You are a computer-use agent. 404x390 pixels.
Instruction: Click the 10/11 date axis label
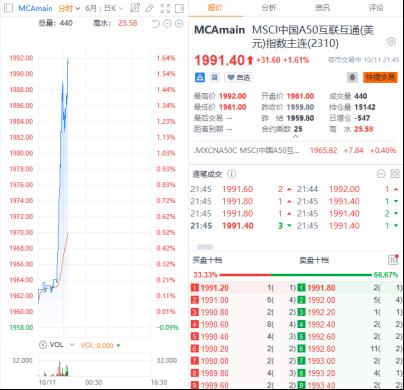tap(47, 382)
